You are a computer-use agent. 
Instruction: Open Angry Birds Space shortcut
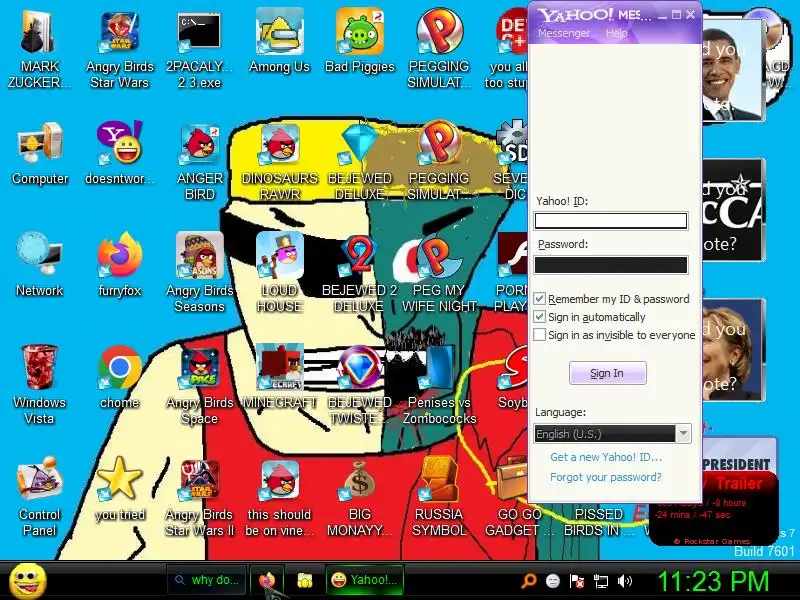[x=199, y=384]
